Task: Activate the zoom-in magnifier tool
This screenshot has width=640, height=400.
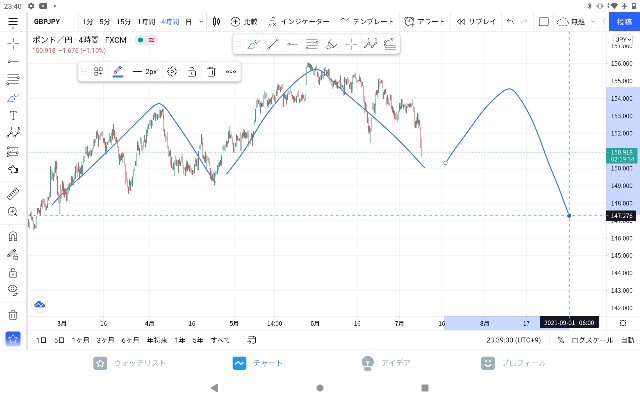Action: click(13, 211)
